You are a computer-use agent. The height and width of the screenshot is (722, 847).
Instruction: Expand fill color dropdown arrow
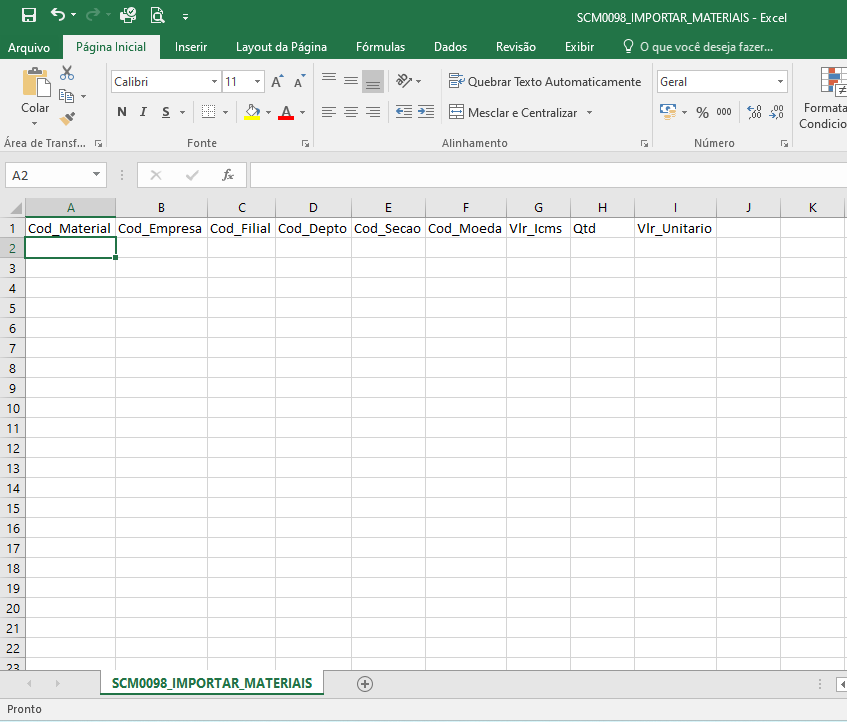[x=268, y=112]
